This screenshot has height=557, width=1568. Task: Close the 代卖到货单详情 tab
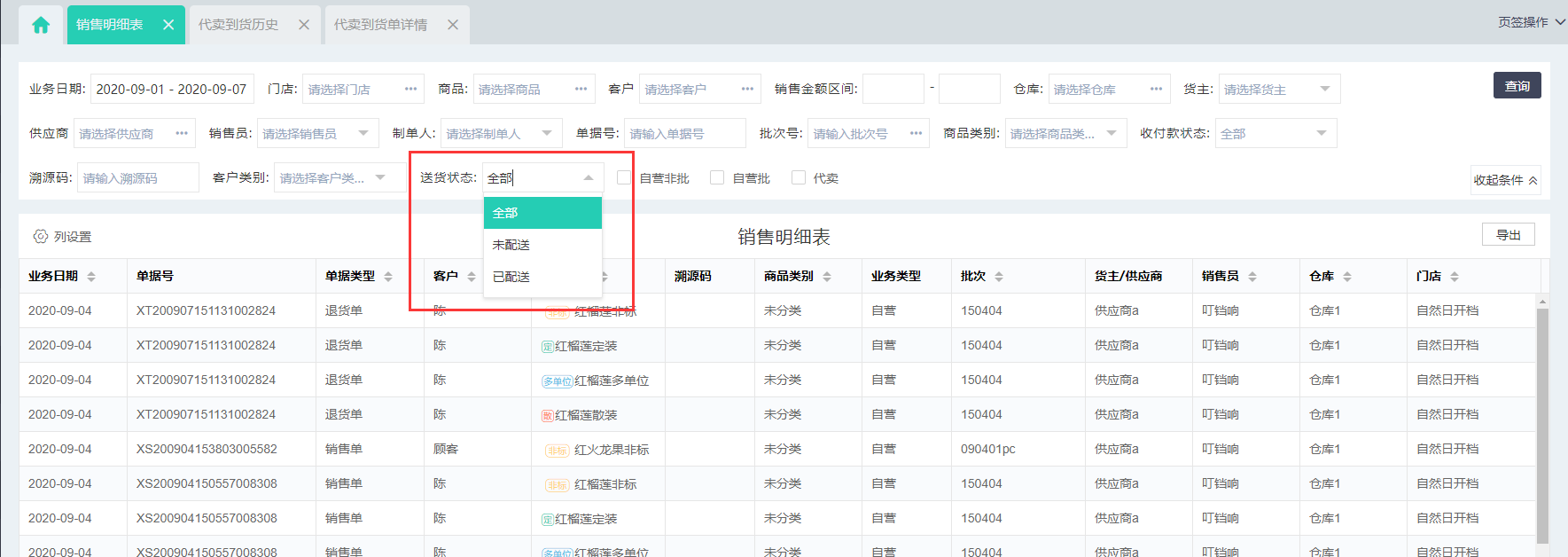click(453, 25)
